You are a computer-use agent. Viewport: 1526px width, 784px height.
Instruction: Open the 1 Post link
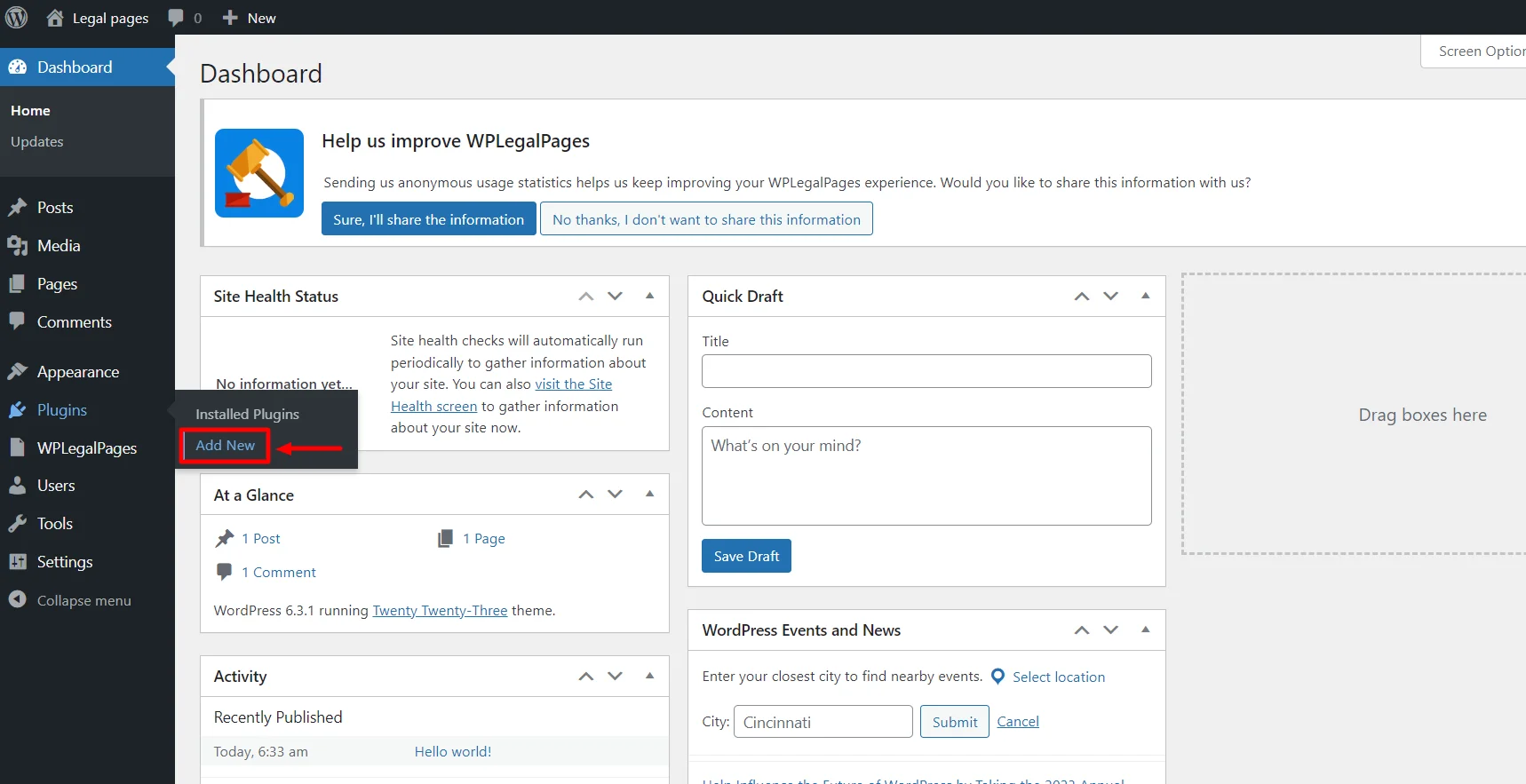click(x=261, y=539)
